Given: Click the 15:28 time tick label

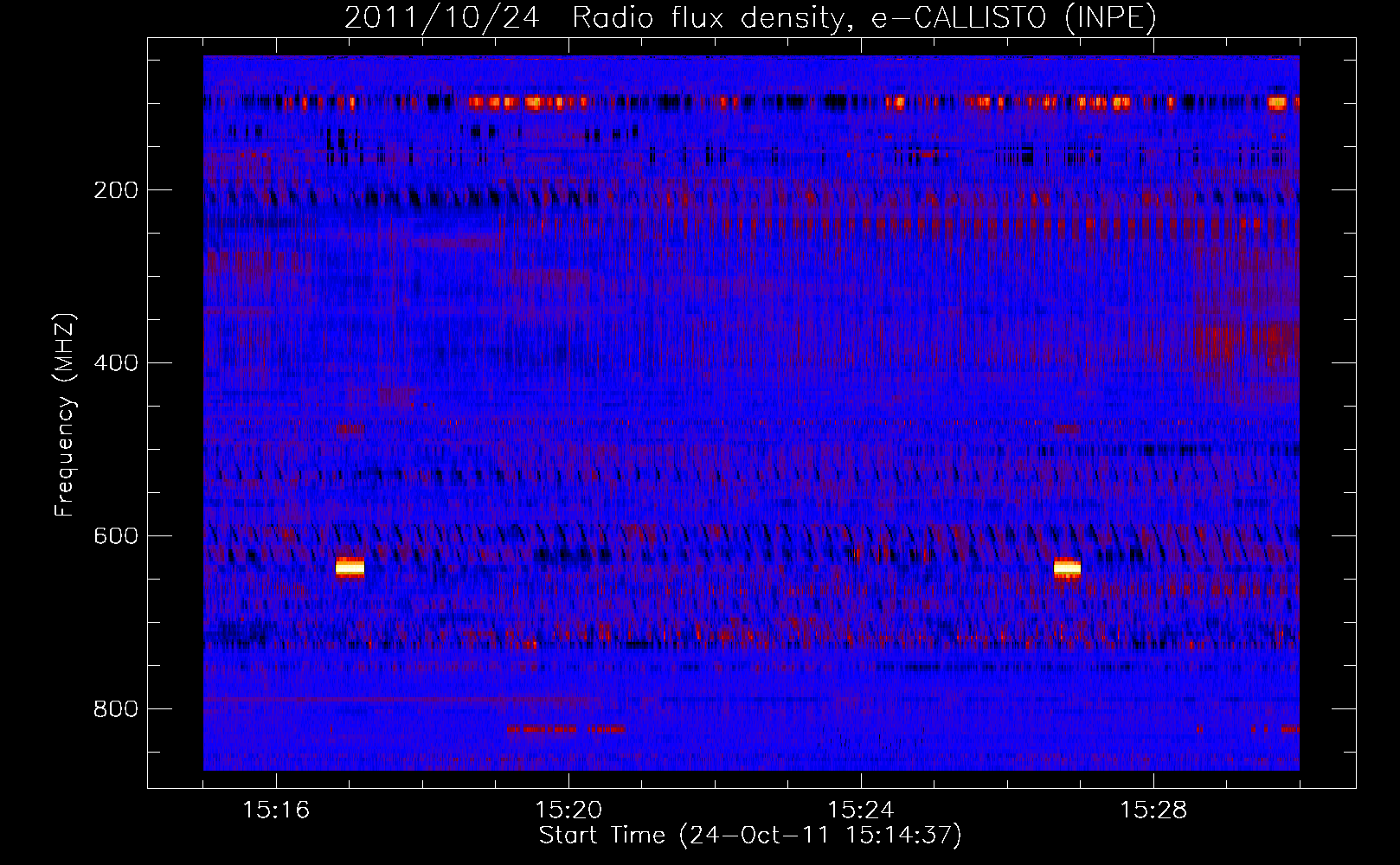Looking at the screenshot, I should (1153, 811).
